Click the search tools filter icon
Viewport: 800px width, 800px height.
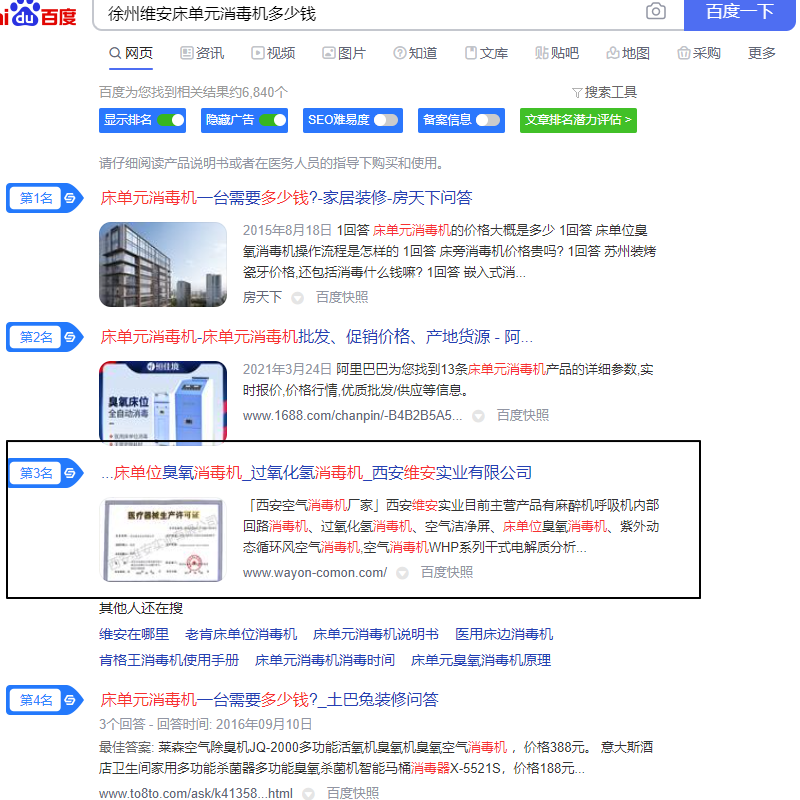[577, 93]
